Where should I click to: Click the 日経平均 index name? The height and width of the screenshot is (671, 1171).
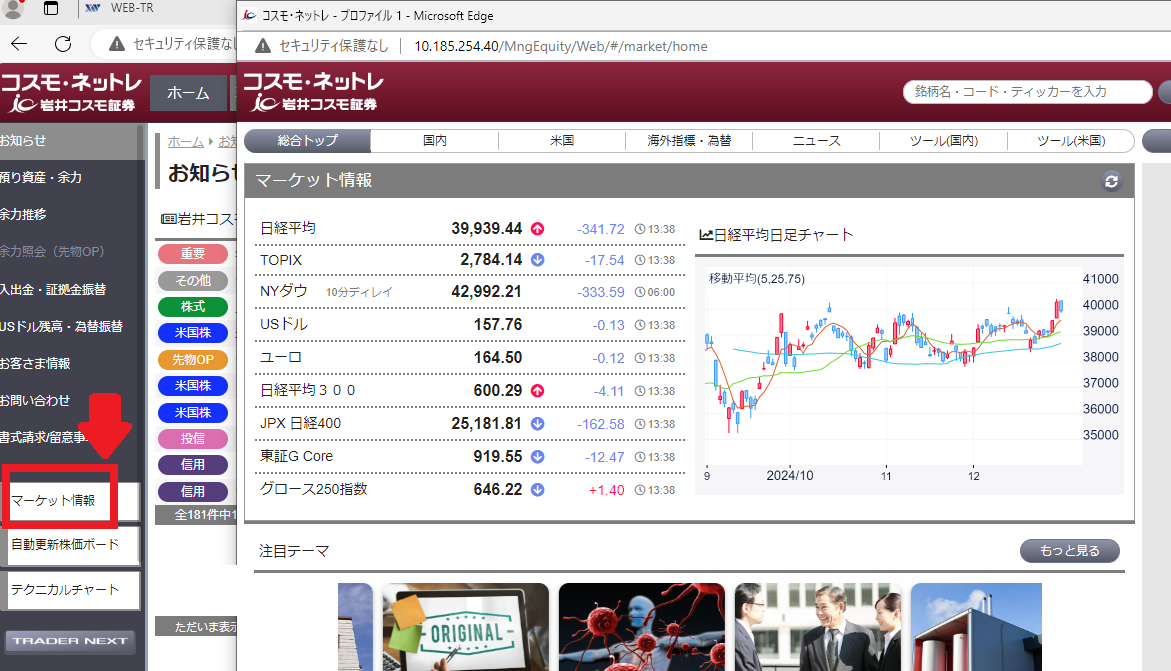coord(288,229)
